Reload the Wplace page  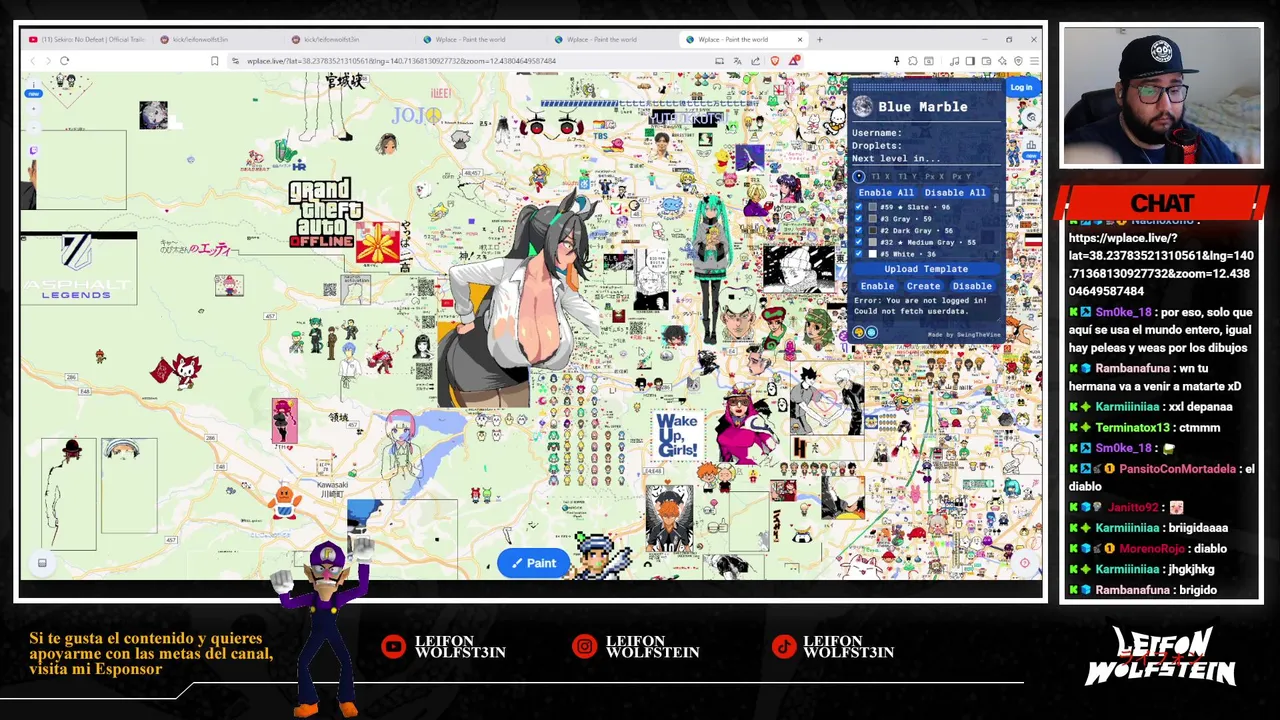point(64,61)
